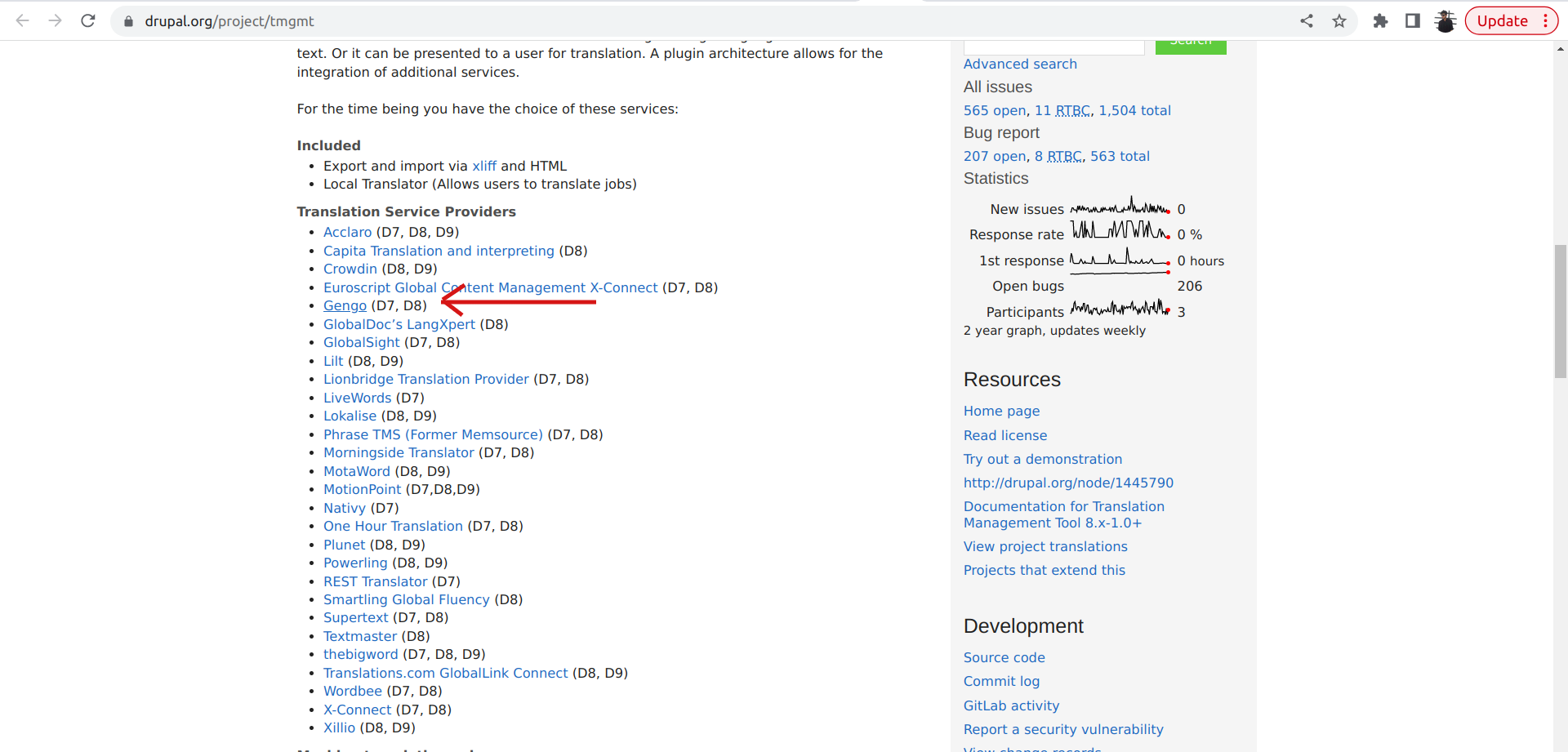
Task: Open Capita Translation and interpreting link
Action: (439, 251)
